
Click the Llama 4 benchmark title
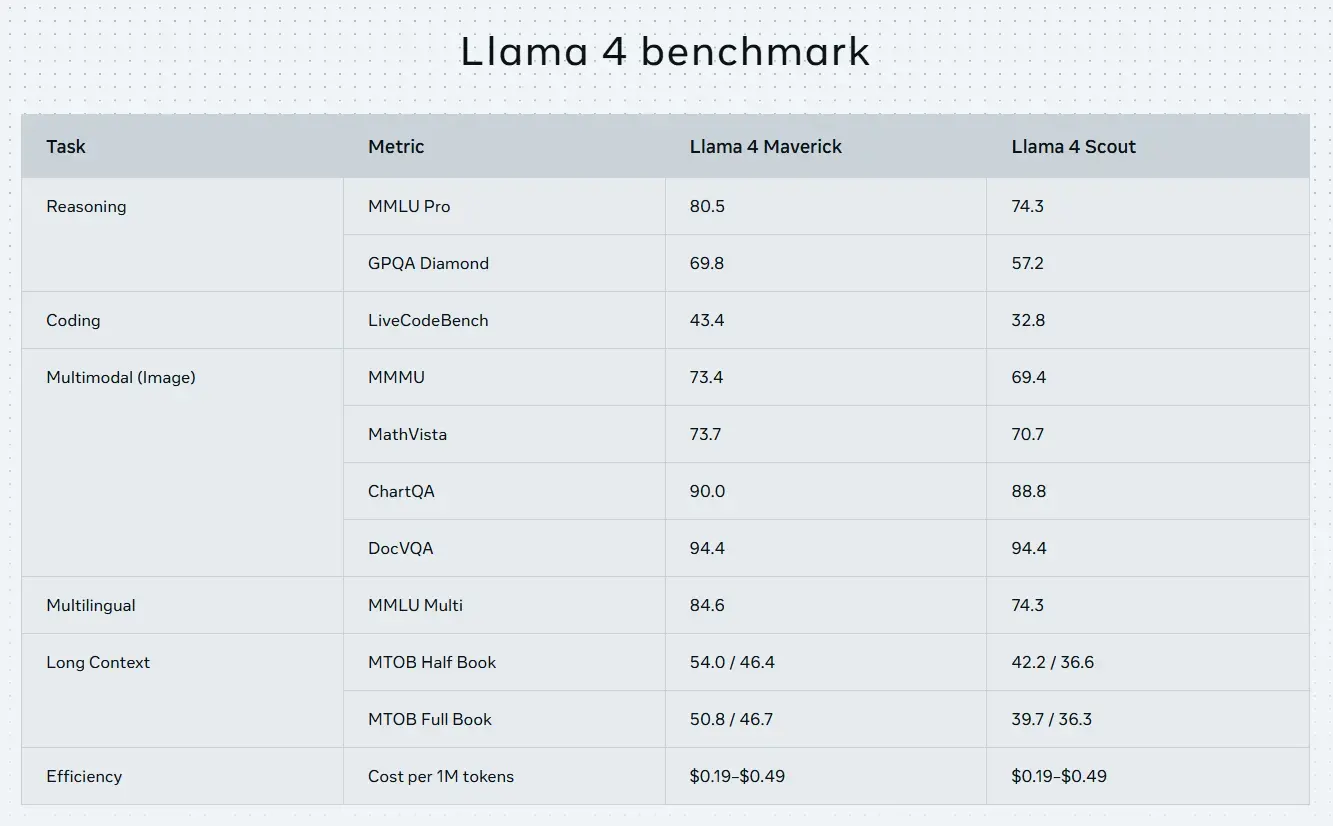tap(665, 52)
